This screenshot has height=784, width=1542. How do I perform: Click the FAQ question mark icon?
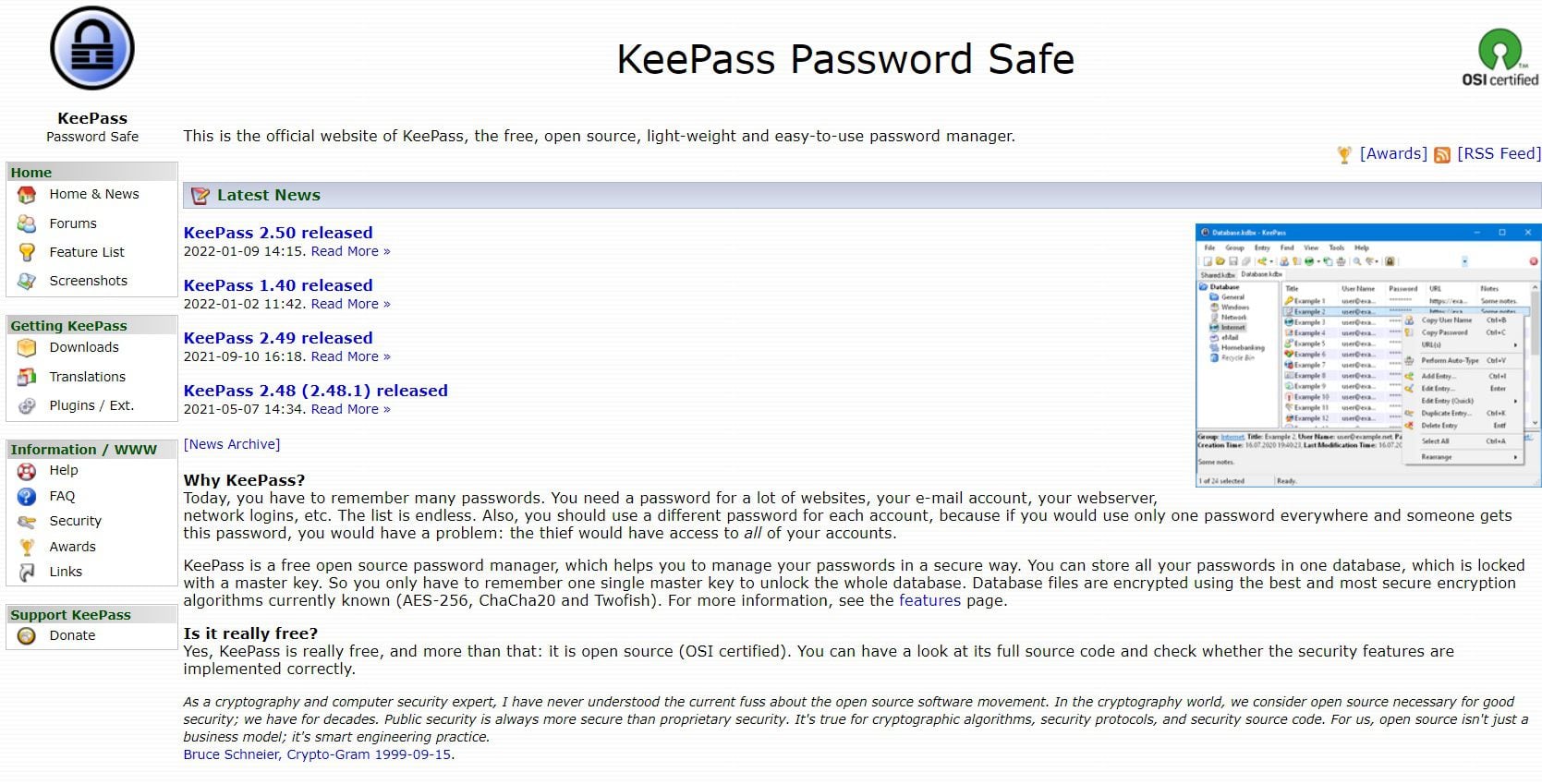click(x=27, y=497)
